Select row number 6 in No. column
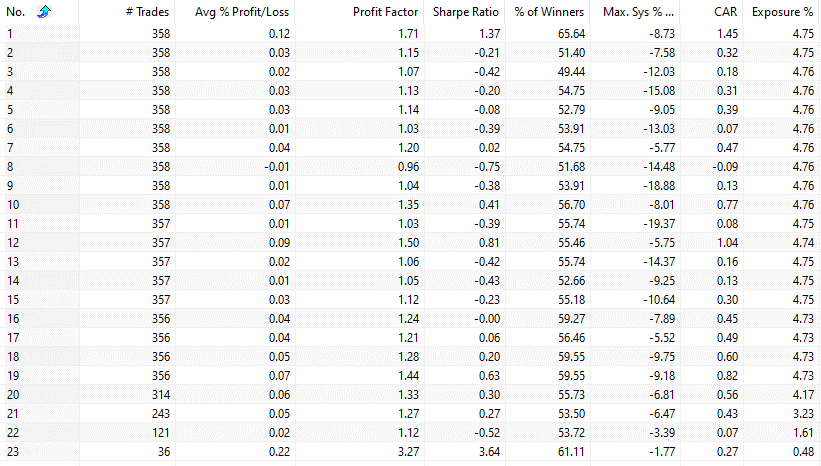Screen dimensions: 821x466 tap(10, 129)
